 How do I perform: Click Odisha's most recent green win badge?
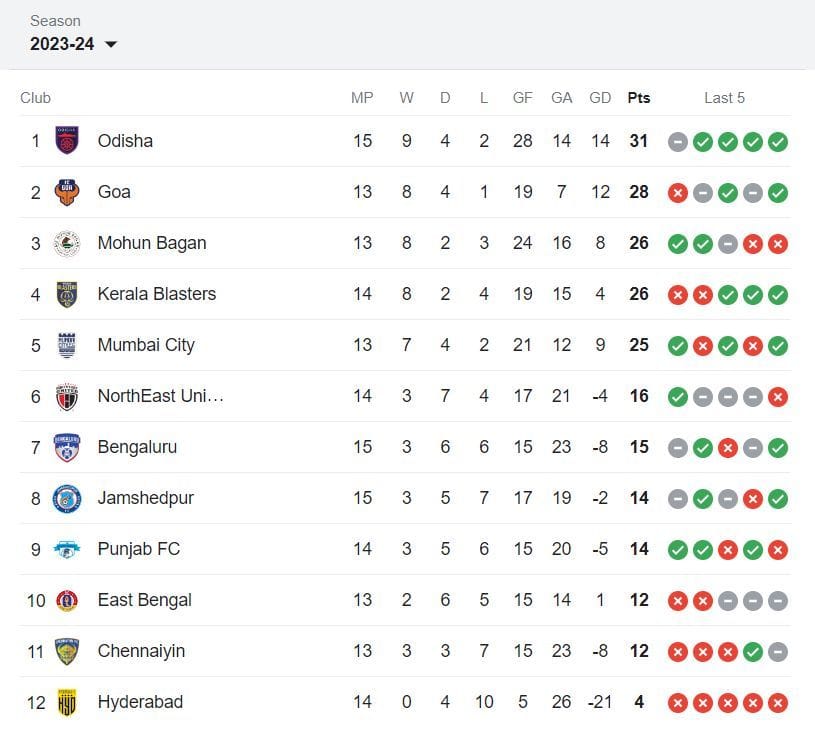[778, 141]
